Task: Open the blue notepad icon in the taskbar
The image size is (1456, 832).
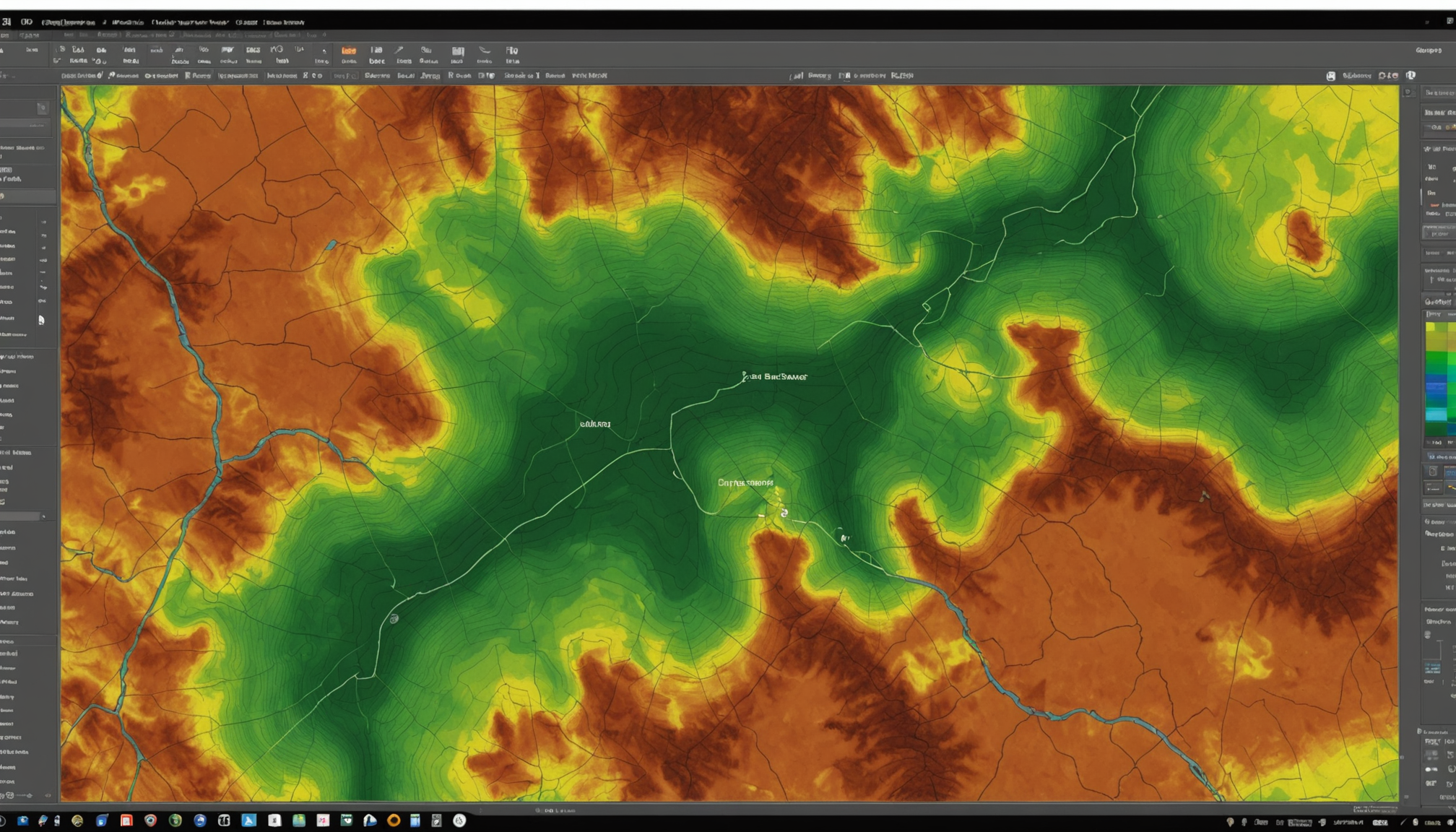Action: pos(415,820)
